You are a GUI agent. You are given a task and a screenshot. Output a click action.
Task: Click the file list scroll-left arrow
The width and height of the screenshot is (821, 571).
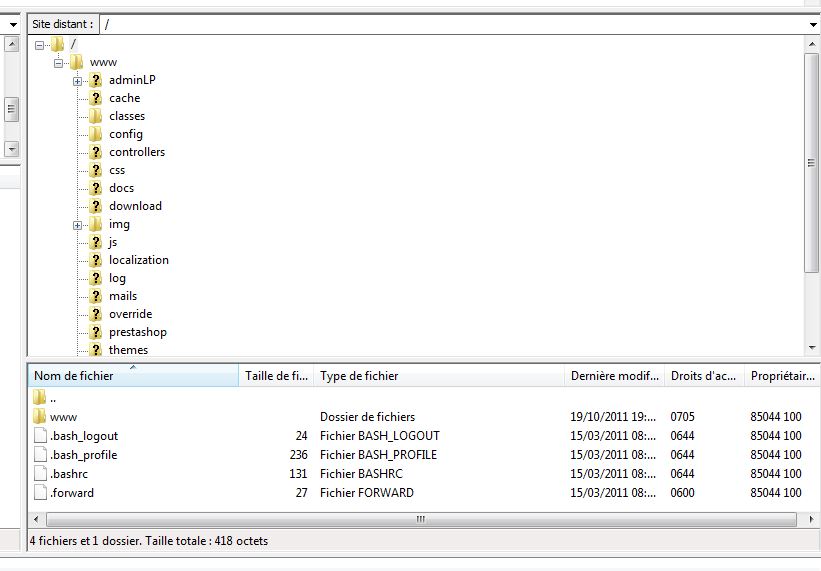[x=36, y=519]
